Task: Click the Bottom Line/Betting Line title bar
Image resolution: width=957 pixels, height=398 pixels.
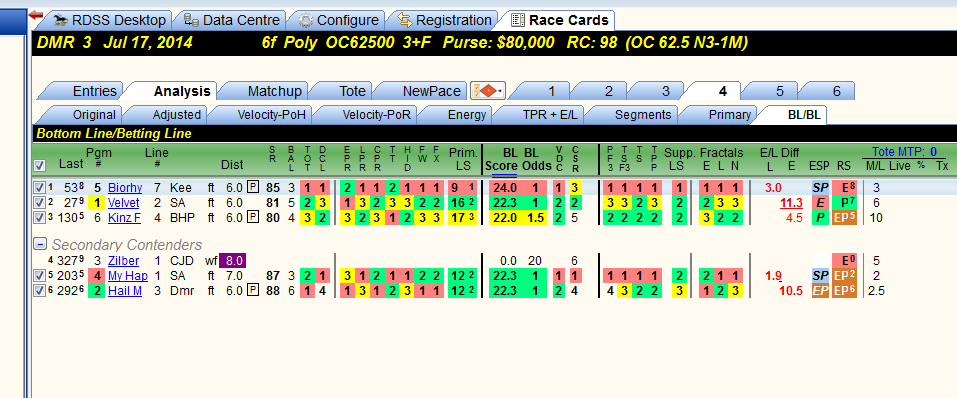Action: click(x=494, y=133)
